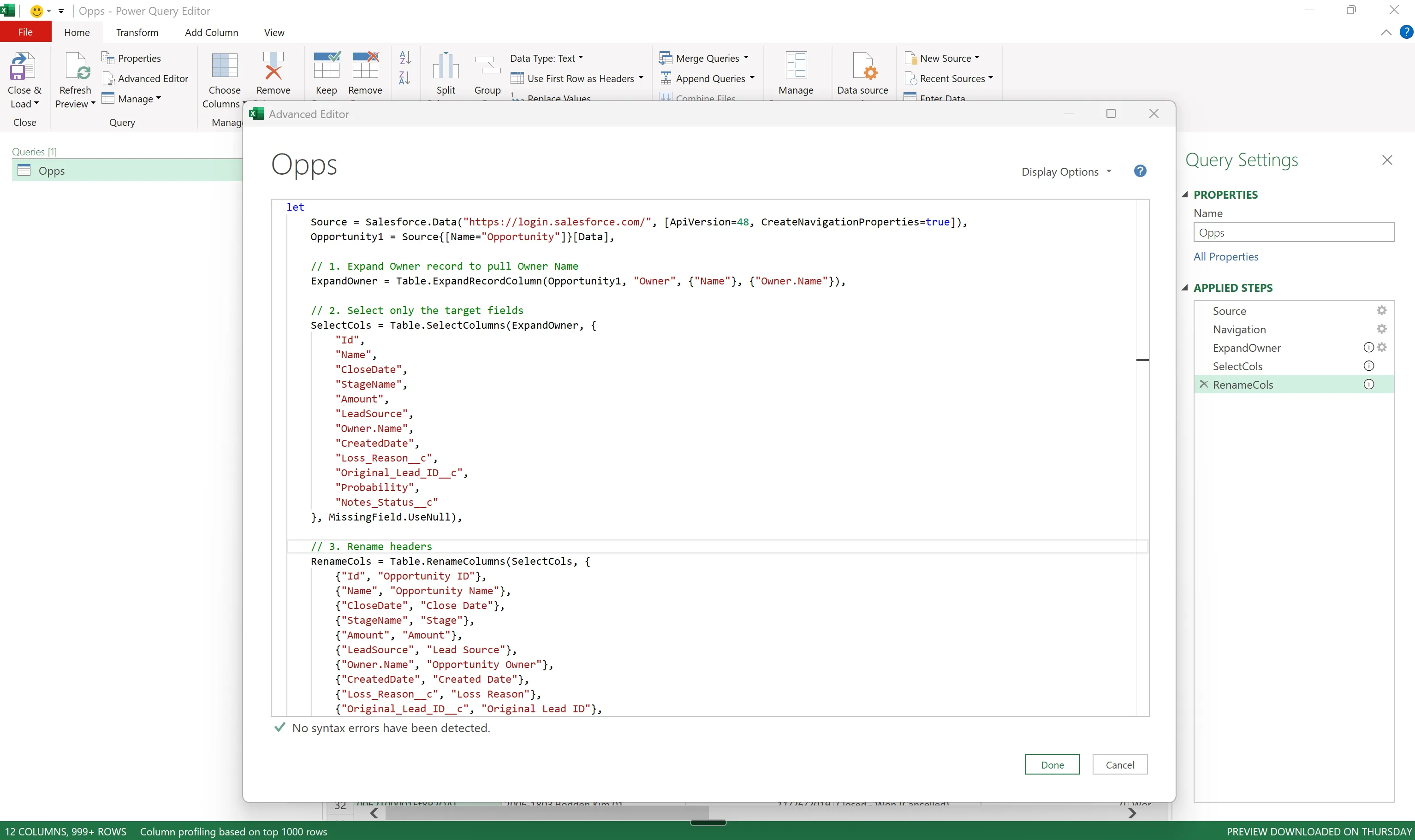Select the Opps query in Queries pane
The image size is (1415, 840).
coord(127,171)
